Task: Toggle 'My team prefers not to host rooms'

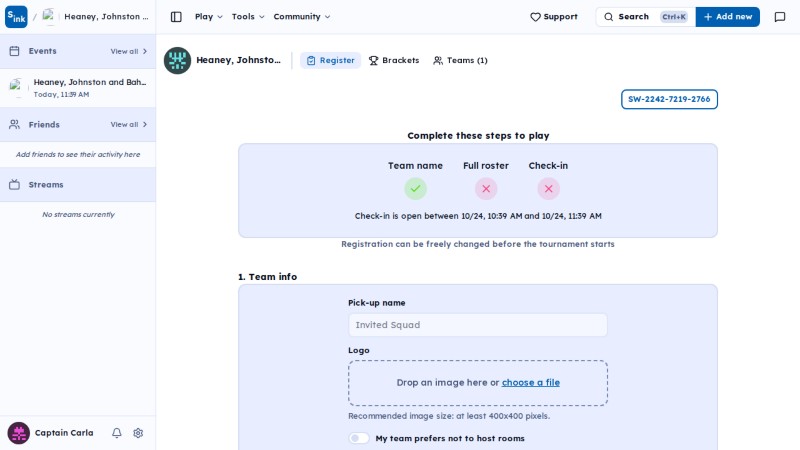Action: click(x=359, y=438)
